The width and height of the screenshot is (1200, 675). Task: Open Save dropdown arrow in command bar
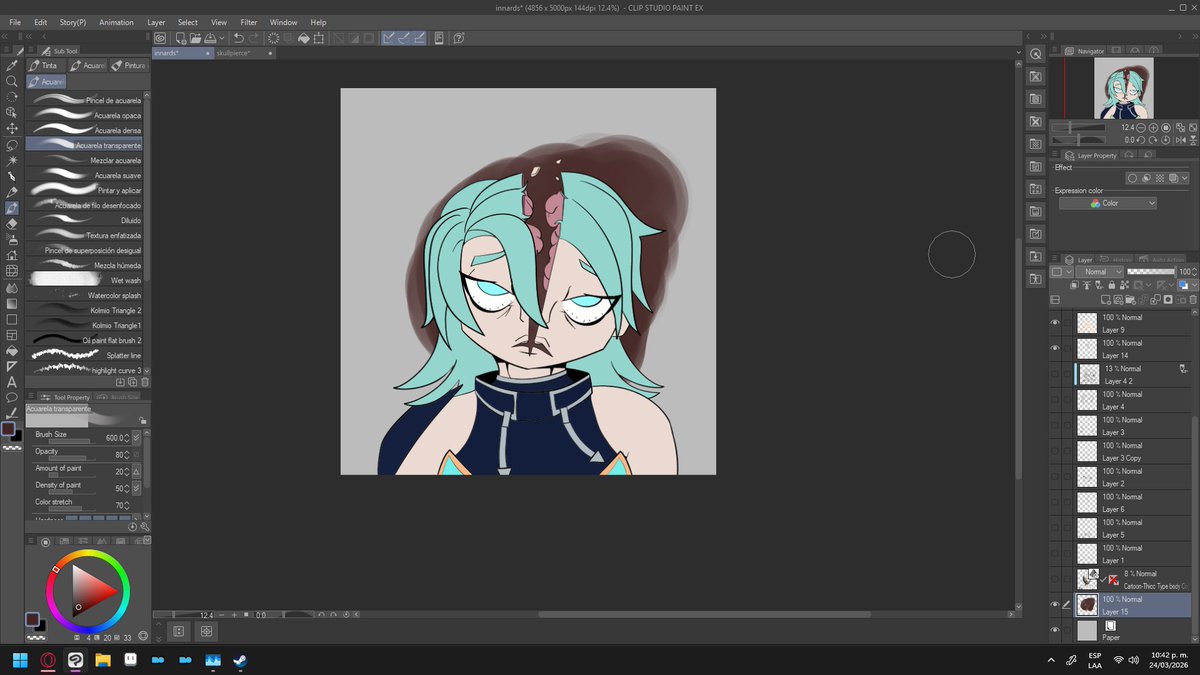tap(223, 38)
